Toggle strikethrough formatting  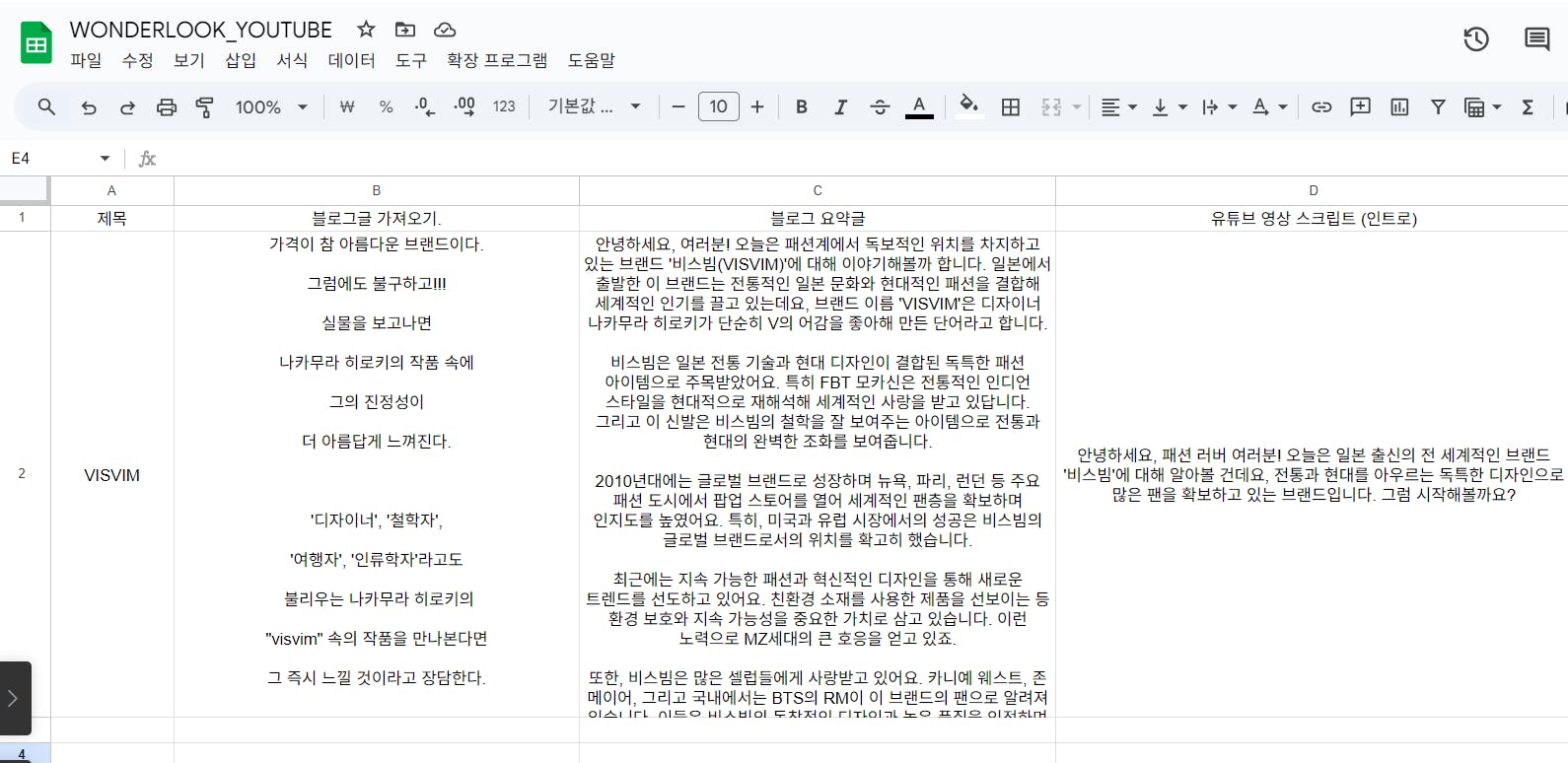tap(880, 106)
